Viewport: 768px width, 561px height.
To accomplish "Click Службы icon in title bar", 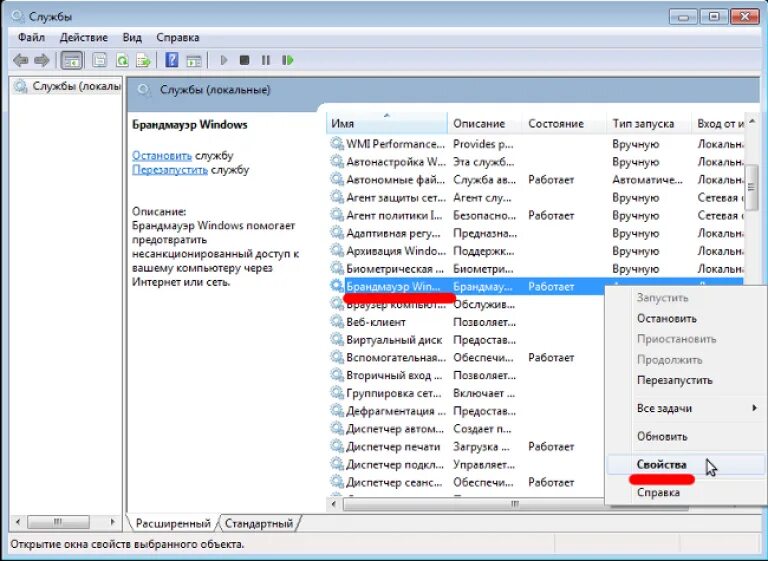I will pyautogui.click(x=18, y=16).
